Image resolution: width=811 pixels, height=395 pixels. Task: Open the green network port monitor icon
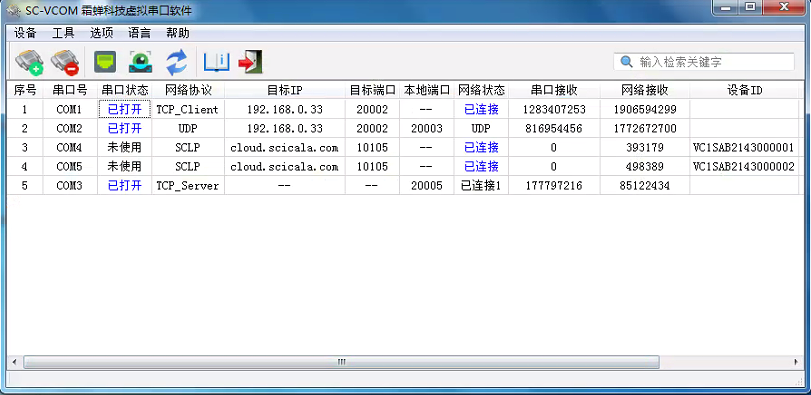click(105, 62)
